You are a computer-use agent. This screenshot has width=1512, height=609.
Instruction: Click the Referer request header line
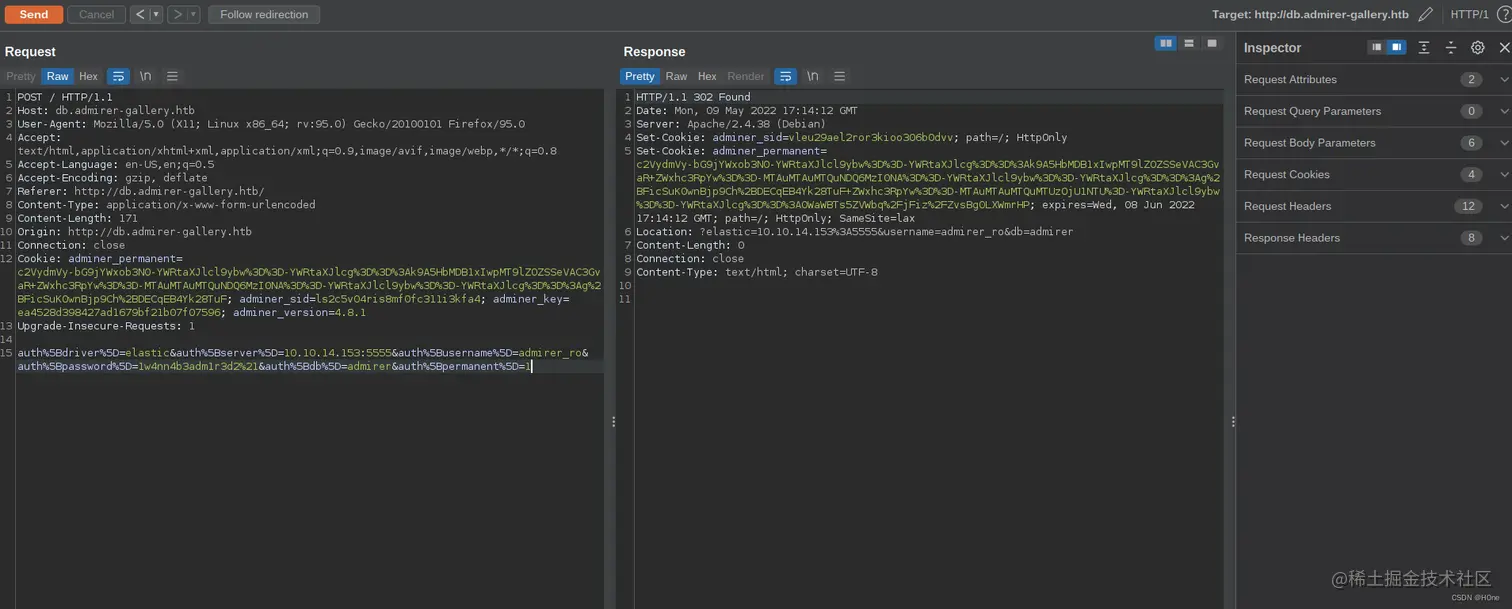141,191
